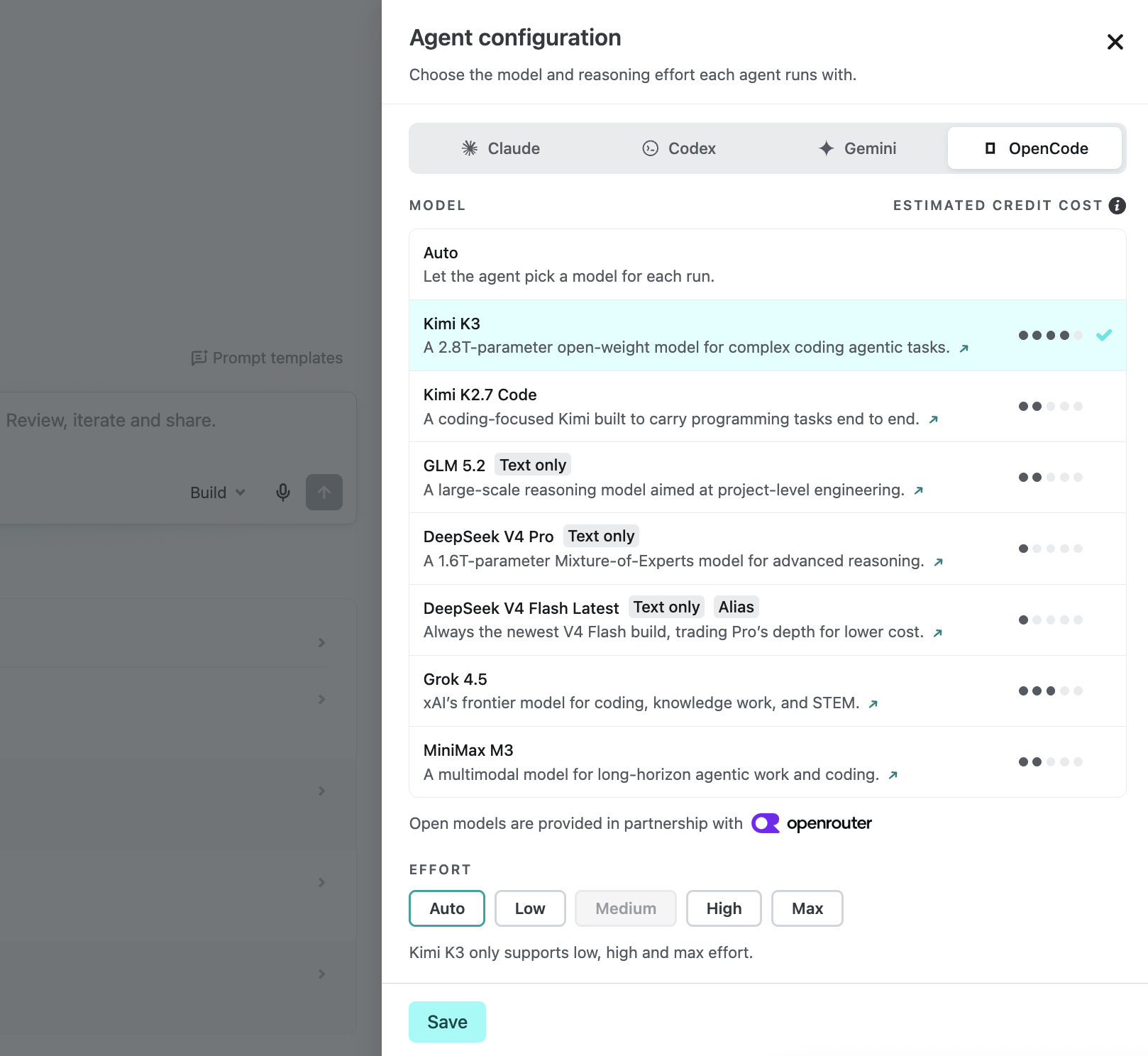Click the DeepSeek V4 Pro credit cost dots

coord(1051,549)
